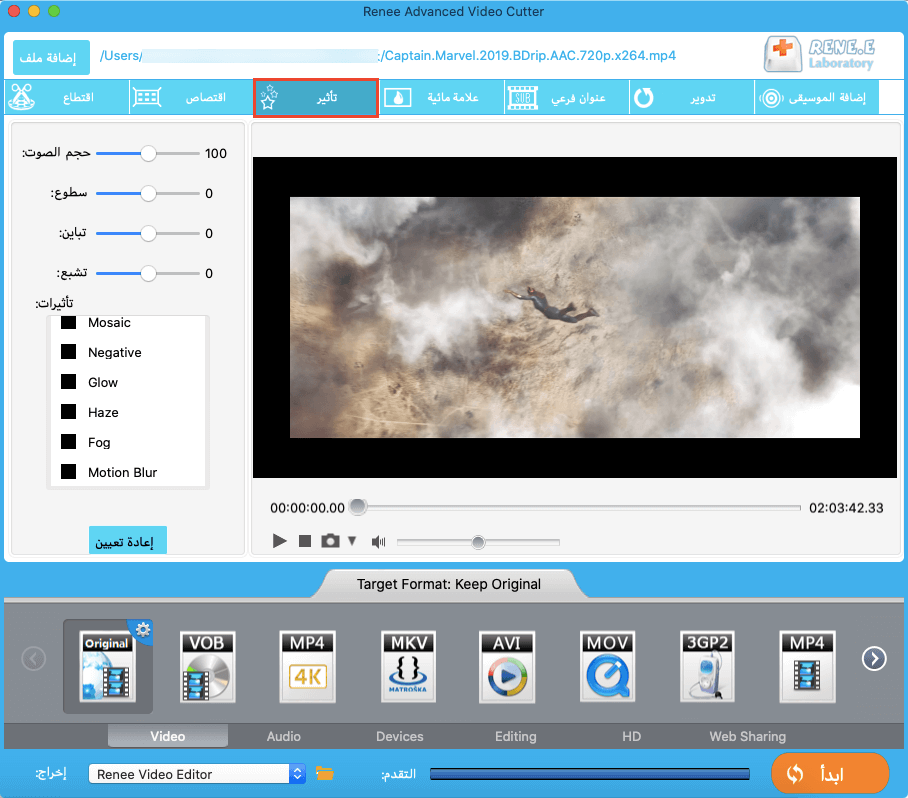Click the current time 00:00:00.00
Screen dimensions: 908x798
click(307, 508)
